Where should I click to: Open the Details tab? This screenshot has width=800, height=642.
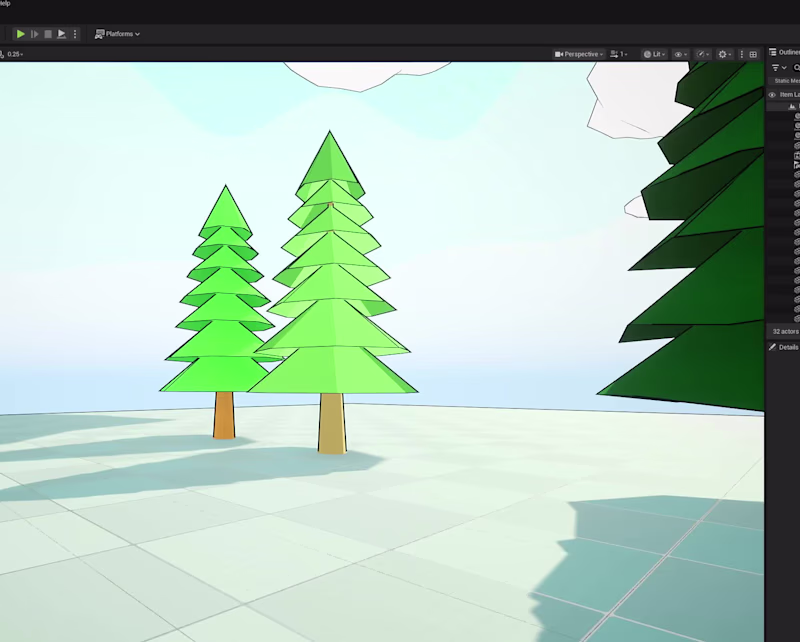(788, 347)
